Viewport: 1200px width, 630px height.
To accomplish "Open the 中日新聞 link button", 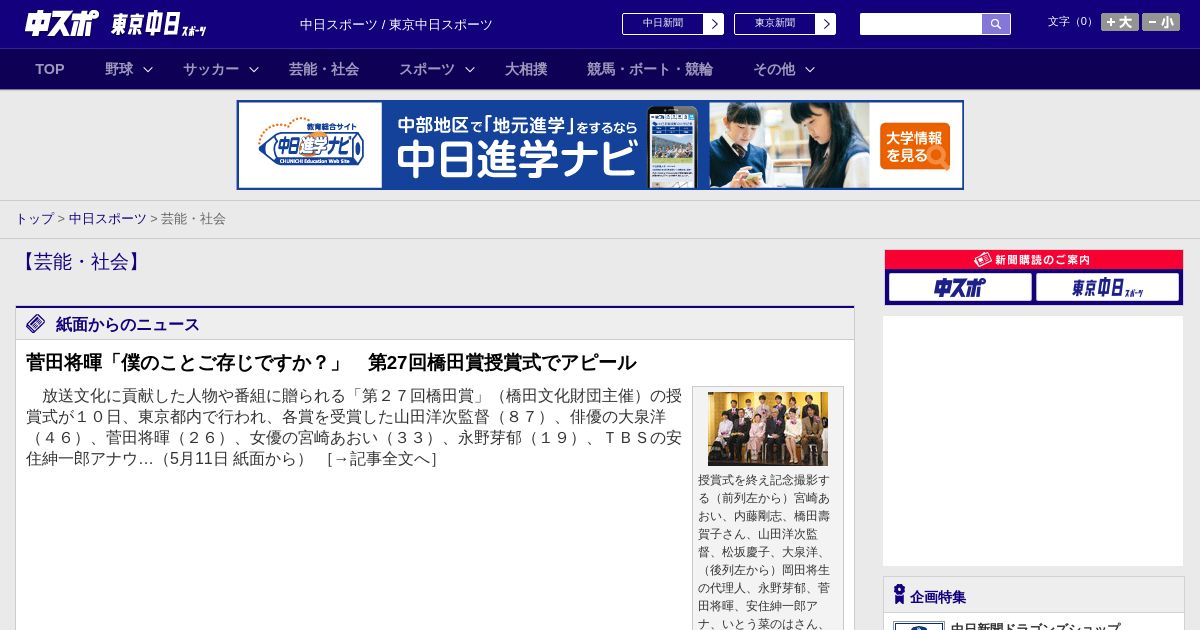I will click(x=663, y=24).
